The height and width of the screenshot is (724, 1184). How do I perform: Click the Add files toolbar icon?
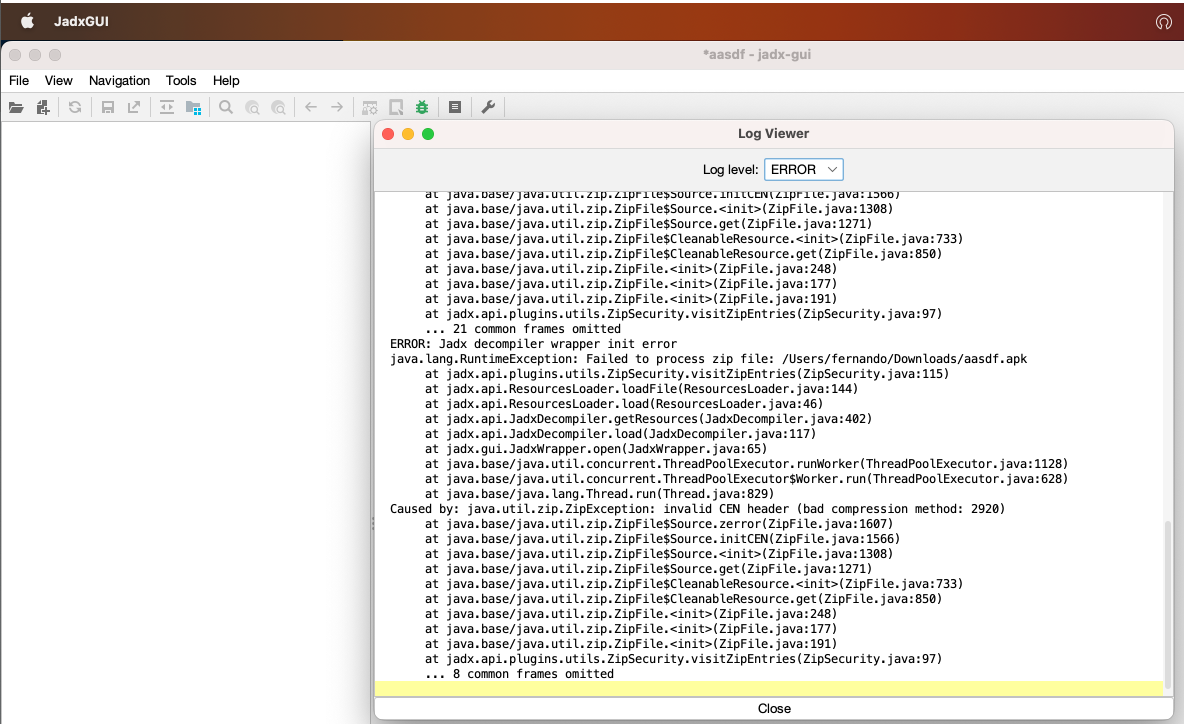pyautogui.click(x=43, y=107)
